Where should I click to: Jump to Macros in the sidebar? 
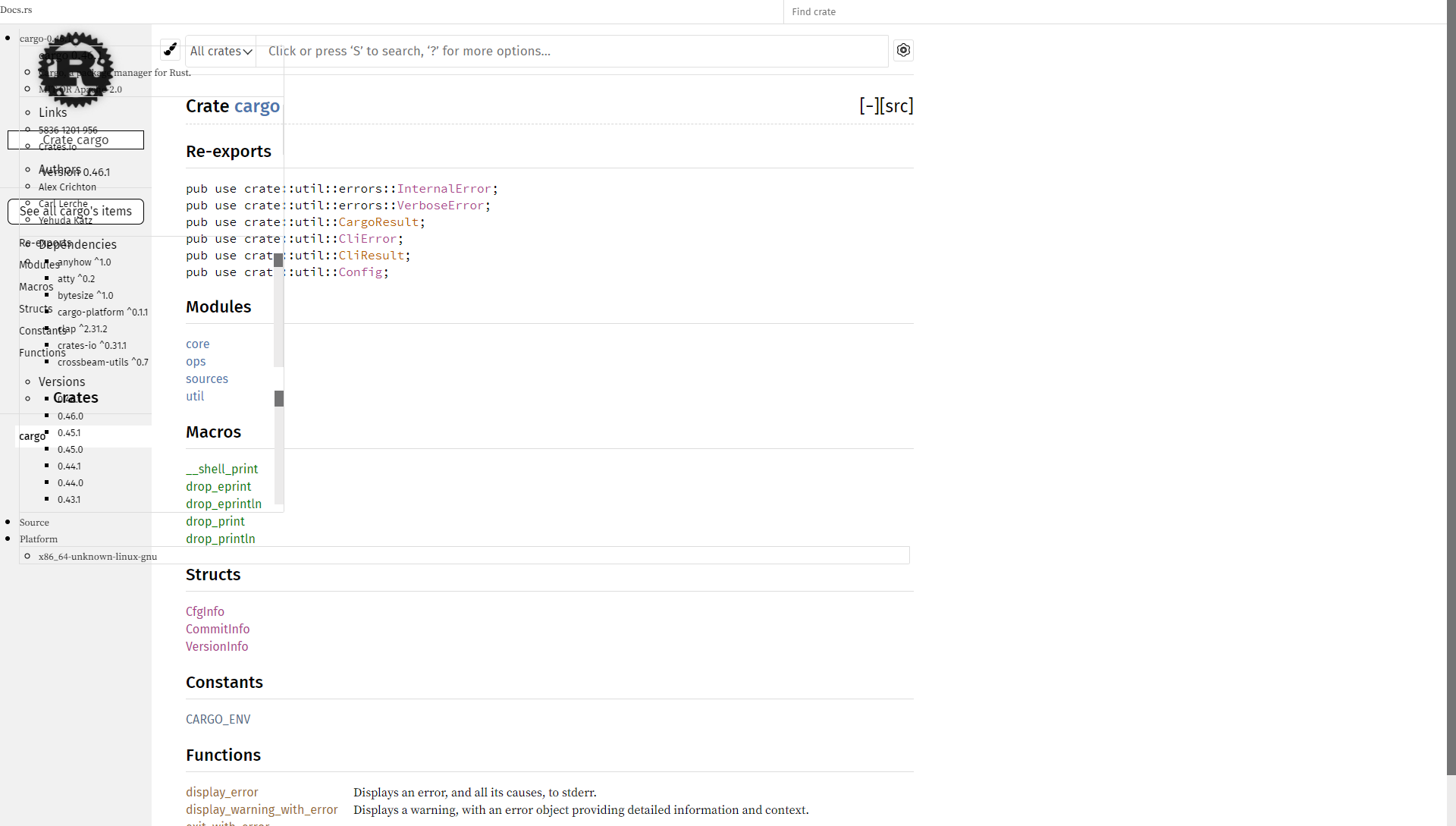pyautogui.click(x=36, y=287)
